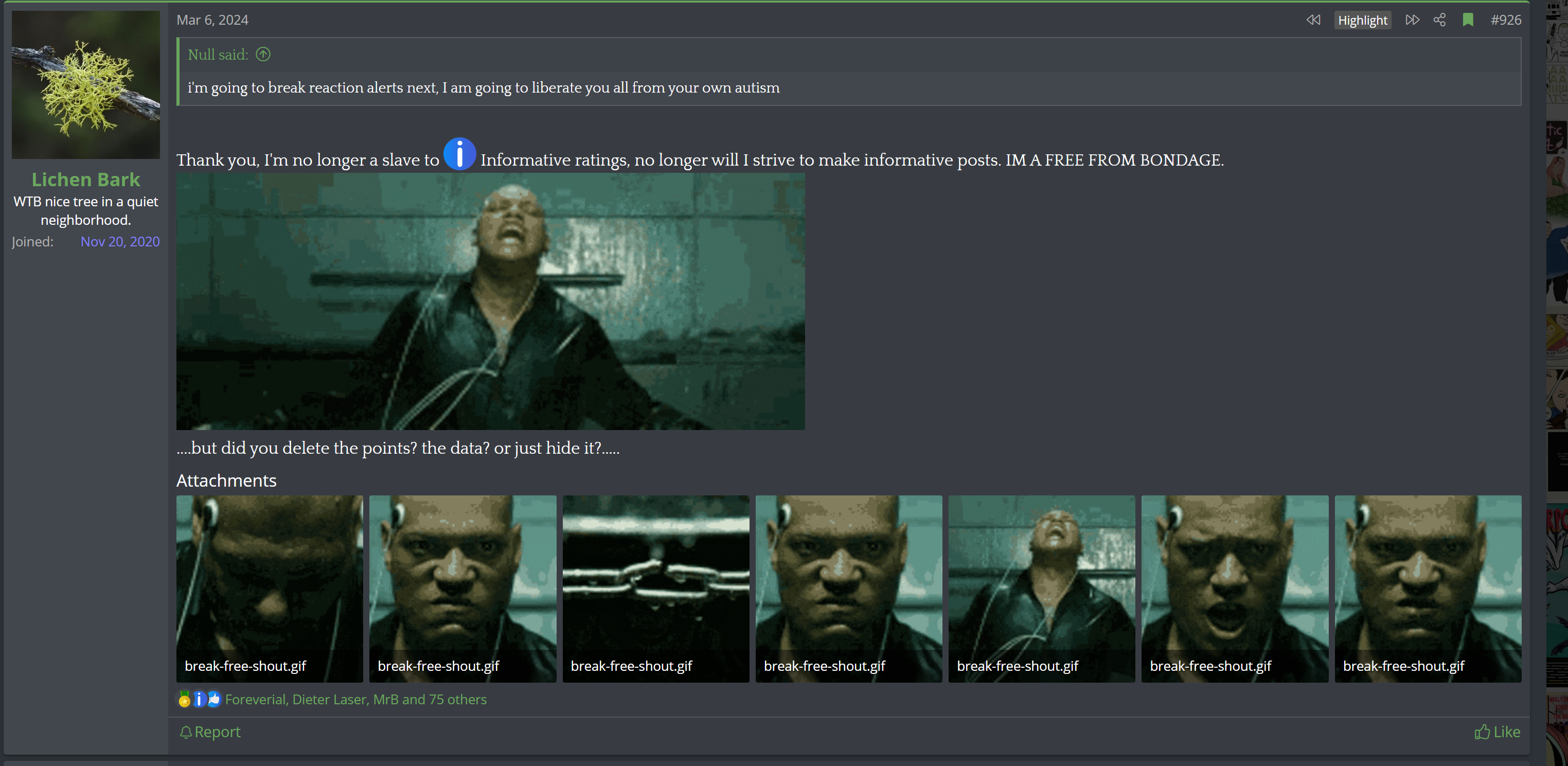The image size is (1568, 766).
Task: Click Null said quote header
Action: 218,55
